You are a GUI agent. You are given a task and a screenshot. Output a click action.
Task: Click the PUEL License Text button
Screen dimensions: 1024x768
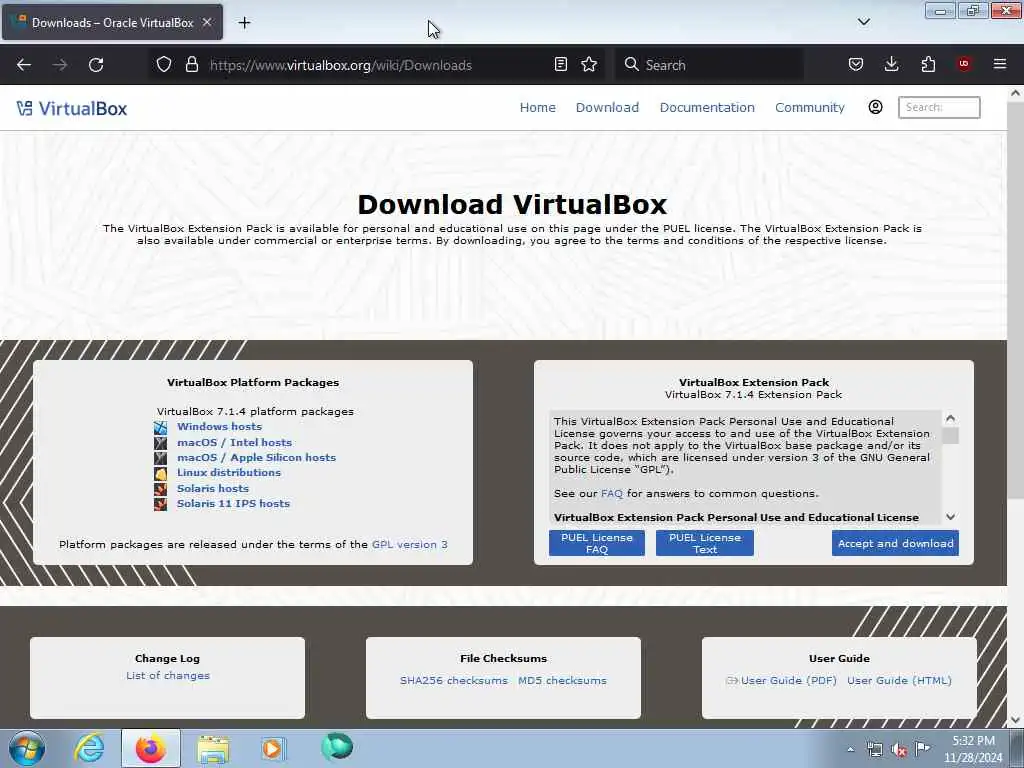[x=705, y=543]
